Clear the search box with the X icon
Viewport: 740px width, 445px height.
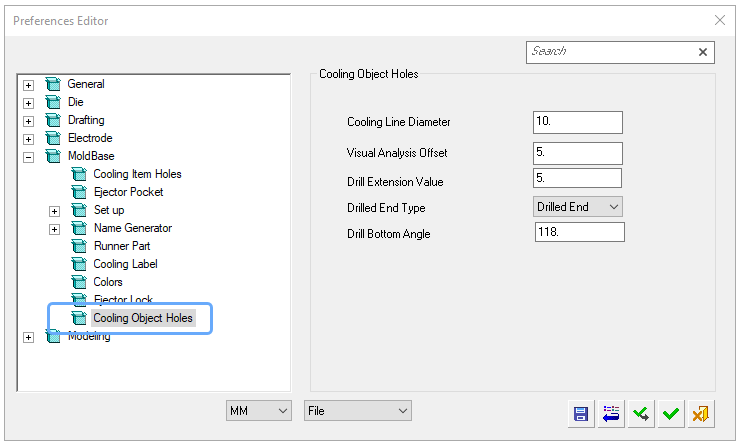tap(703, 52)
